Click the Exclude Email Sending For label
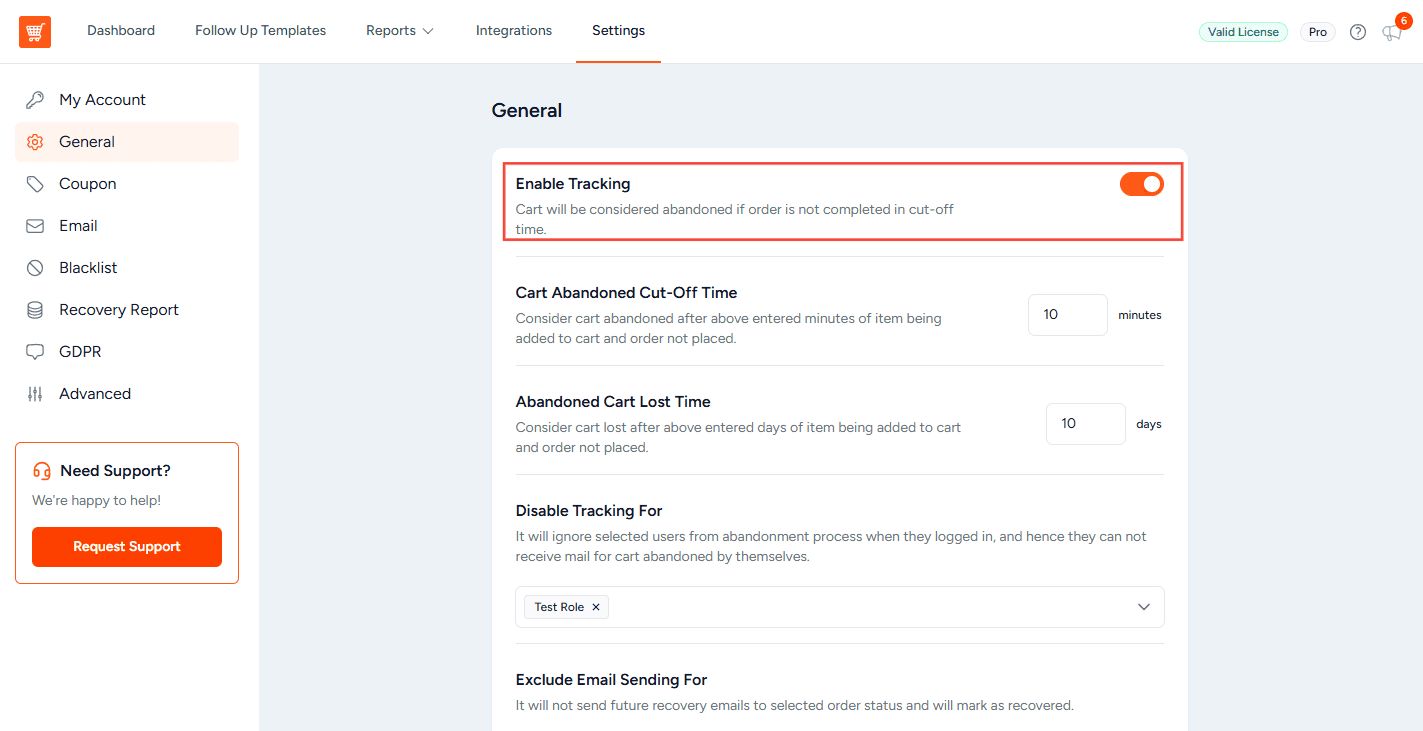Image resolution: width=1423 pixels, height=731 pixels. tap(611, 680)
